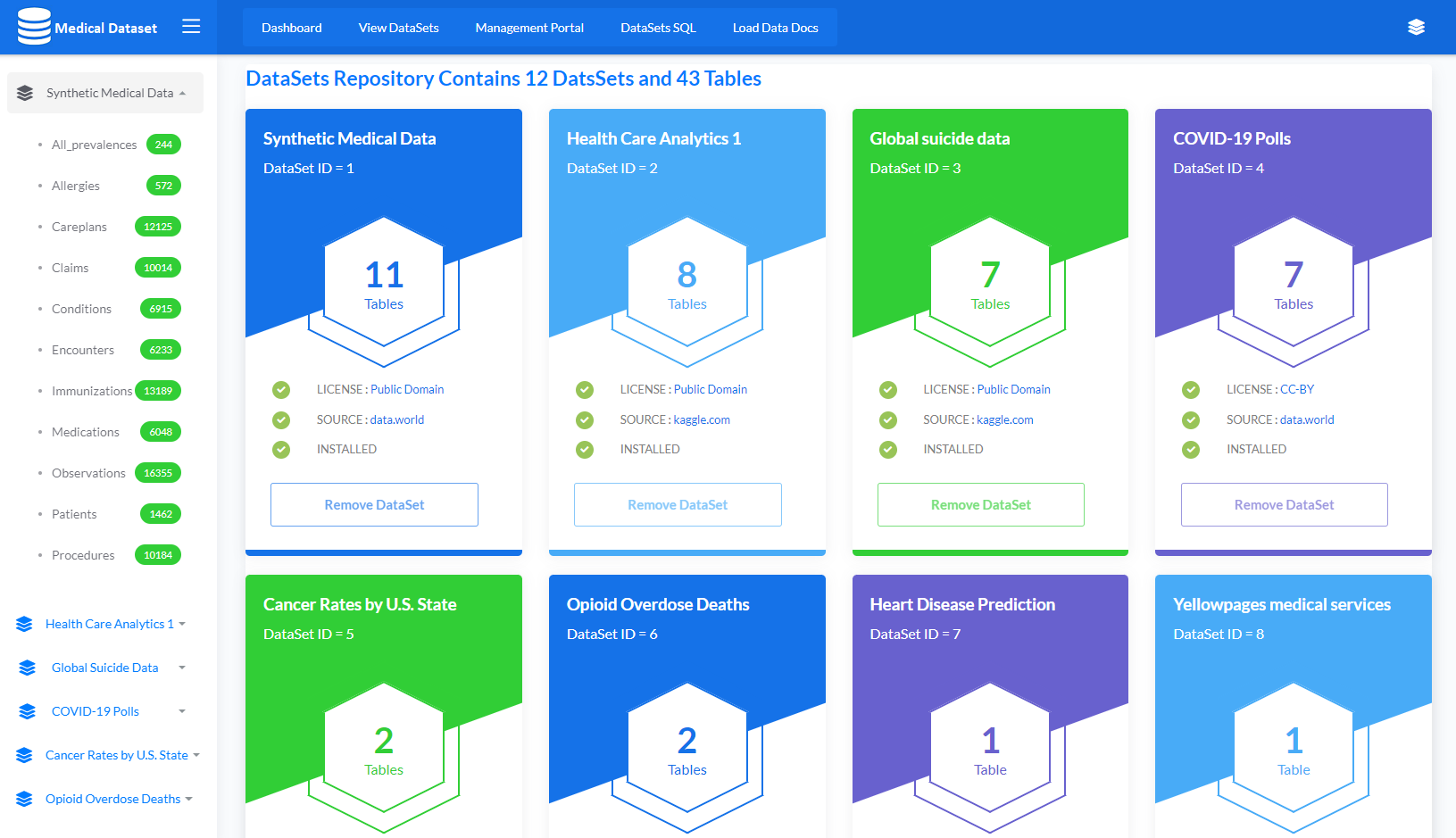Expand Cancer Rates by U.S. State sidebar menu
Viewport: 1456px width, 838px height.
pyautogui.click(x=117, y=755)
